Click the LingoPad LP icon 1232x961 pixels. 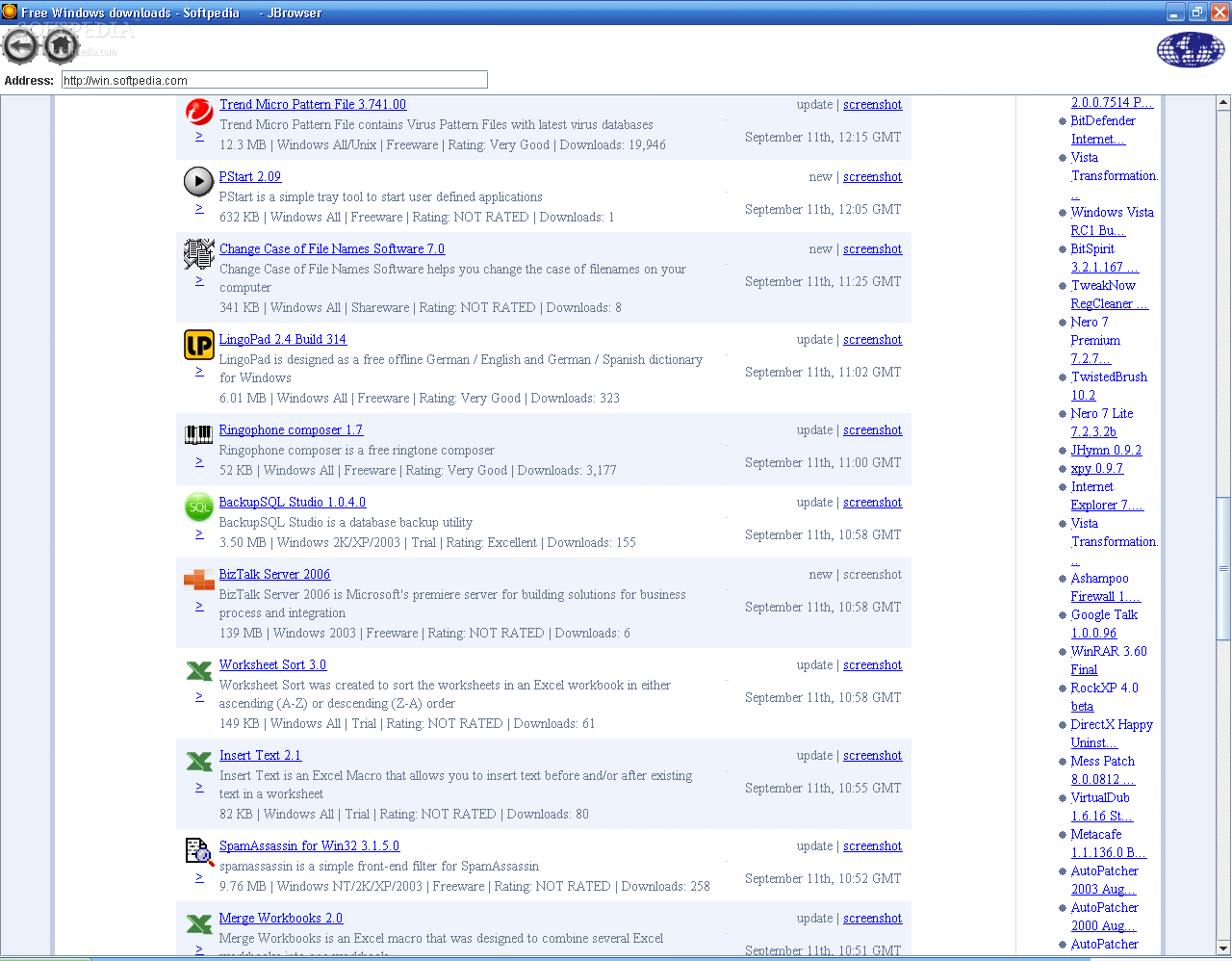198,345
